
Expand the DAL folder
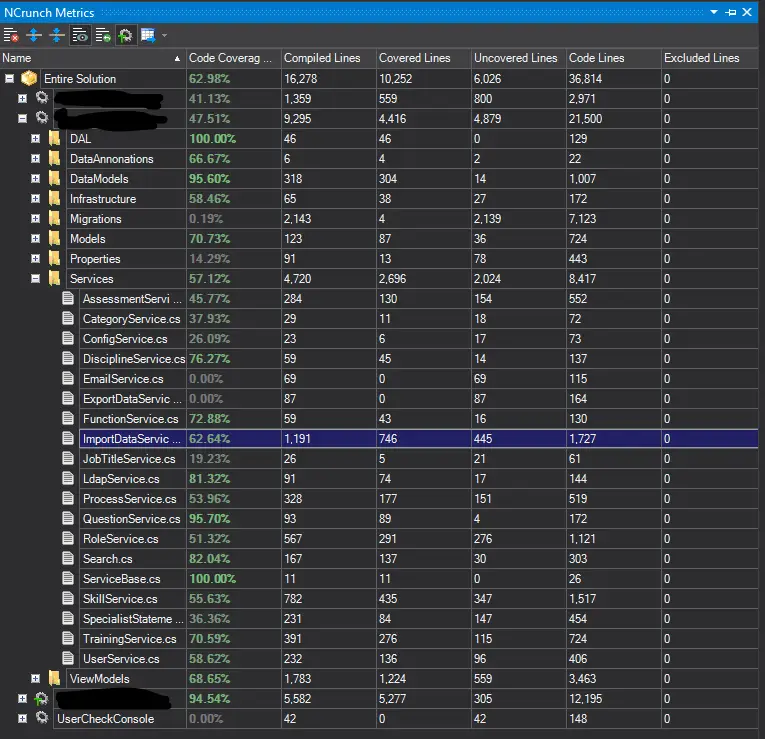[36, 139]
